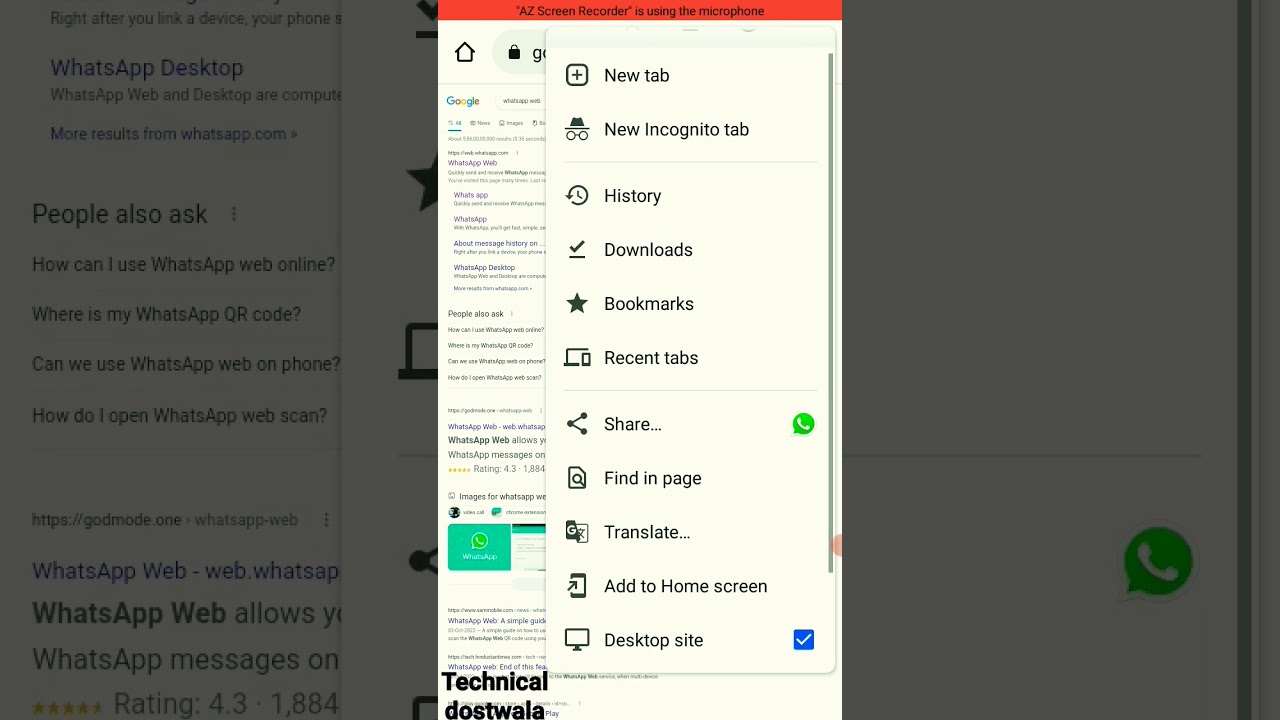Click the Find in page magnifier icon
Screen dimensions: 1280x720
577,478
